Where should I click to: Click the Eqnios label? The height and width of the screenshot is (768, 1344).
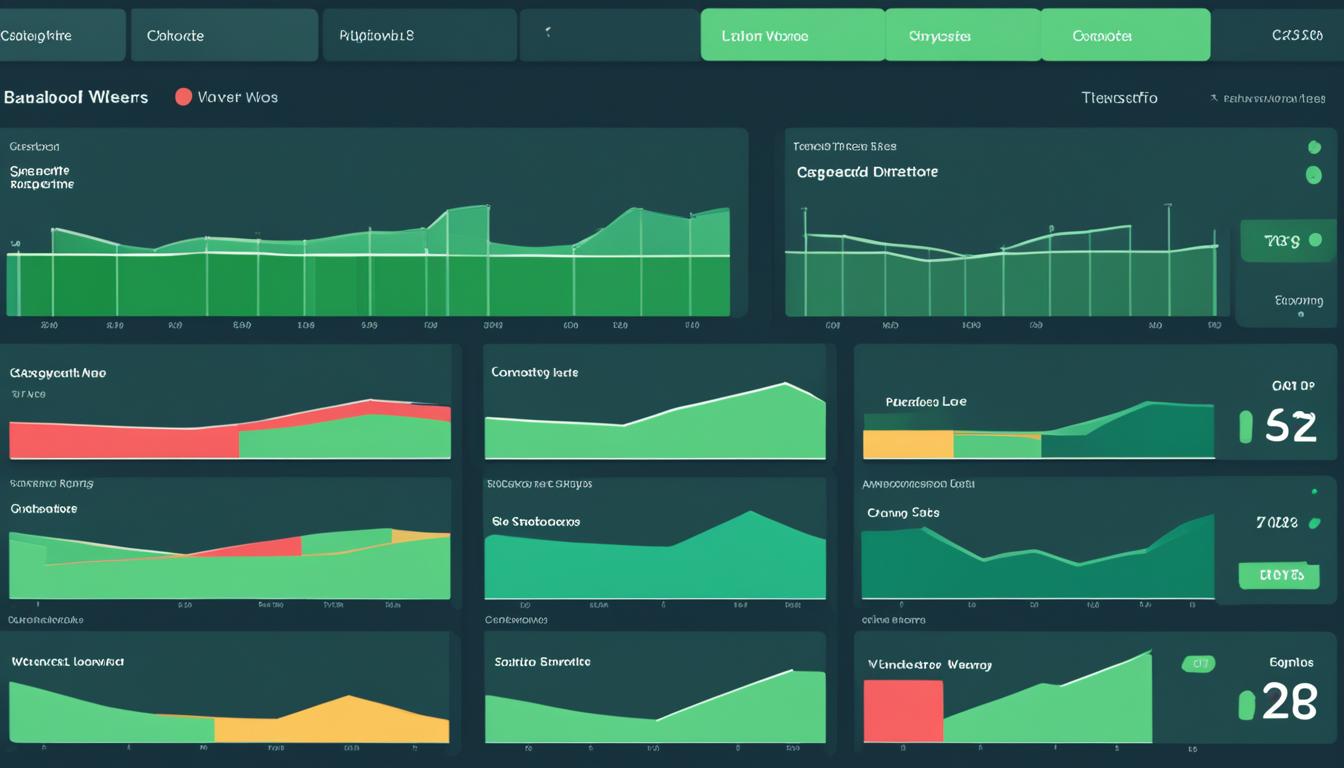coord(1291,662)
